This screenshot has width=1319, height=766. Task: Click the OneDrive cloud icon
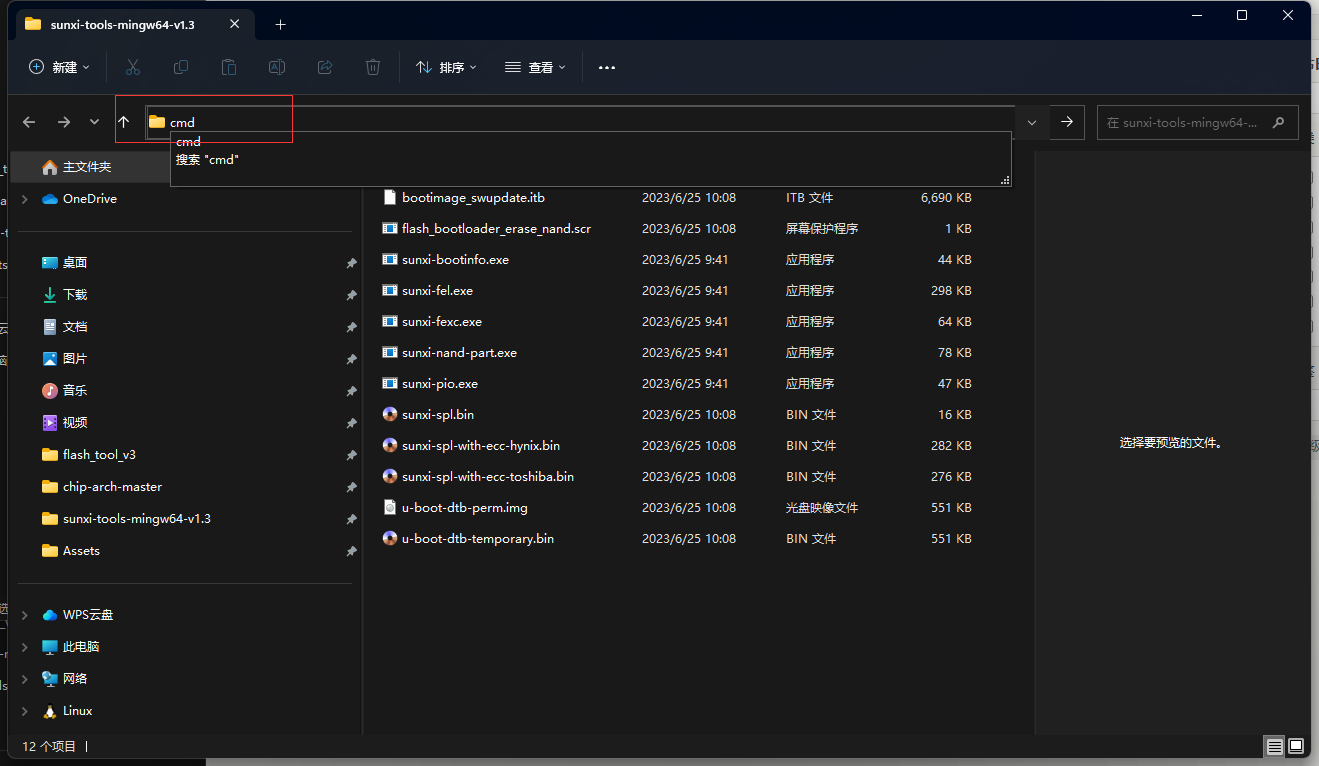click(50, 199)
